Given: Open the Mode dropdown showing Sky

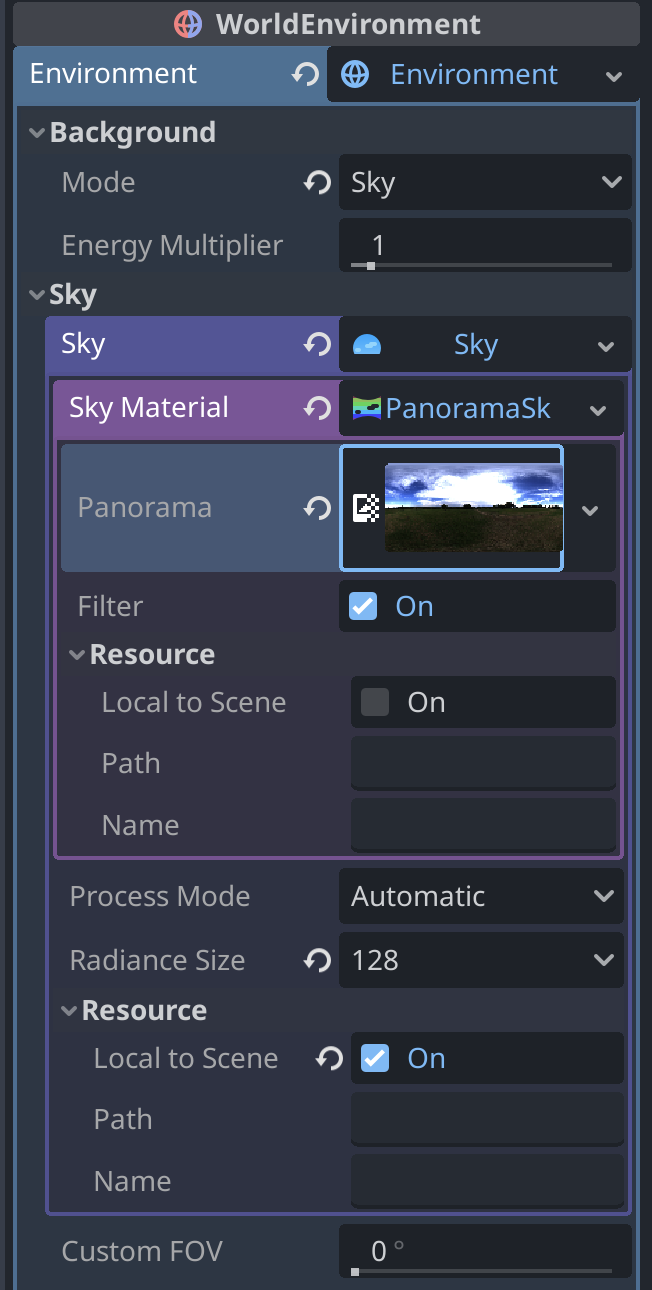Looking at the screenshot, I should coord(485,182).
